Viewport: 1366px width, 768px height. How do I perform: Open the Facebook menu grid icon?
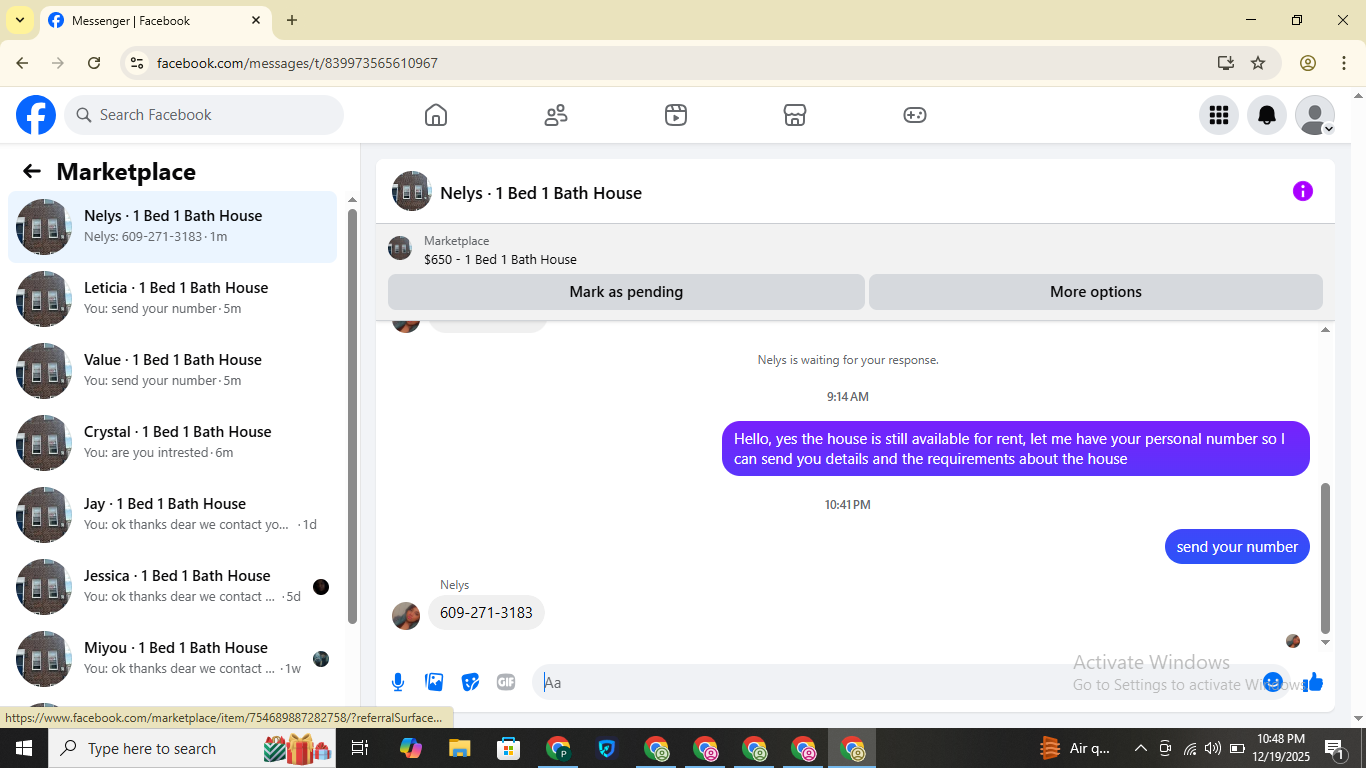1219,115
